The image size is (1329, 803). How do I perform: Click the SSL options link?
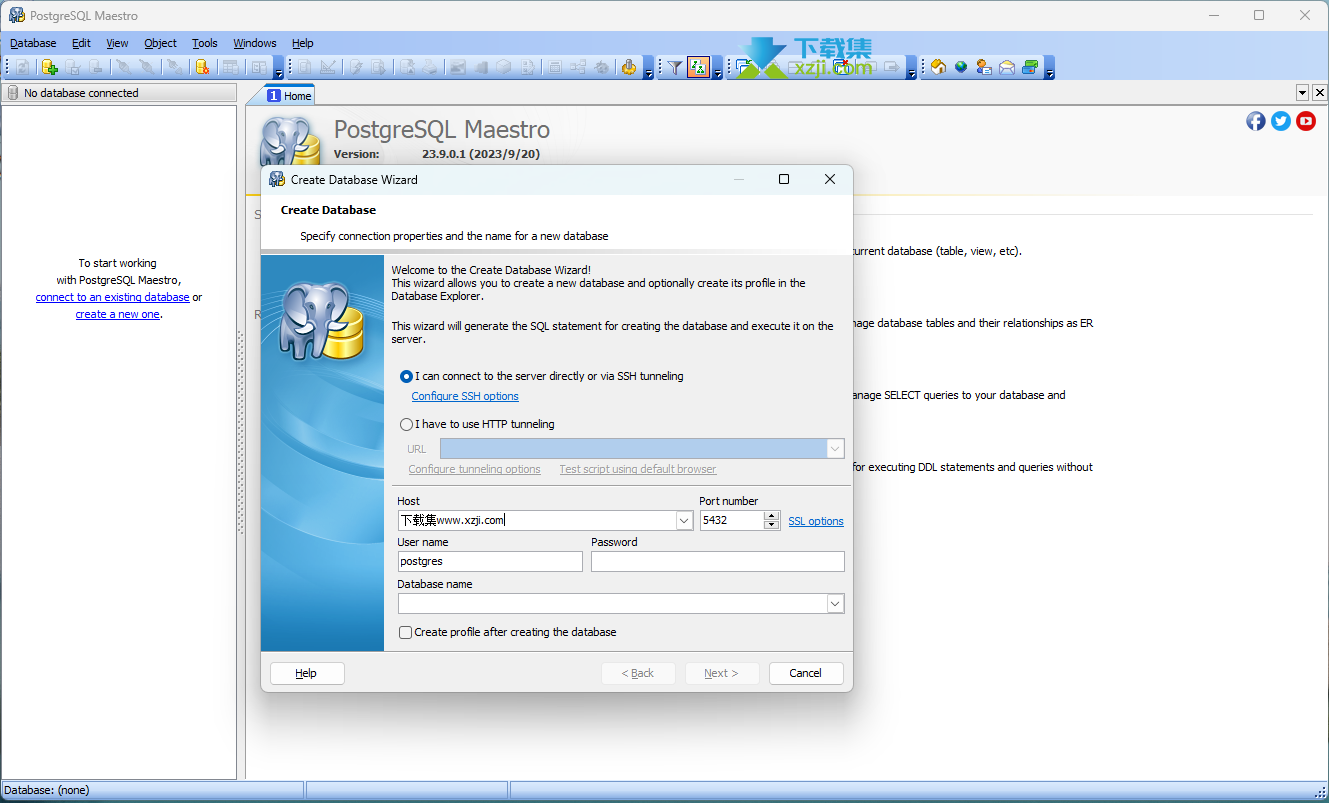tap(816, 521)
